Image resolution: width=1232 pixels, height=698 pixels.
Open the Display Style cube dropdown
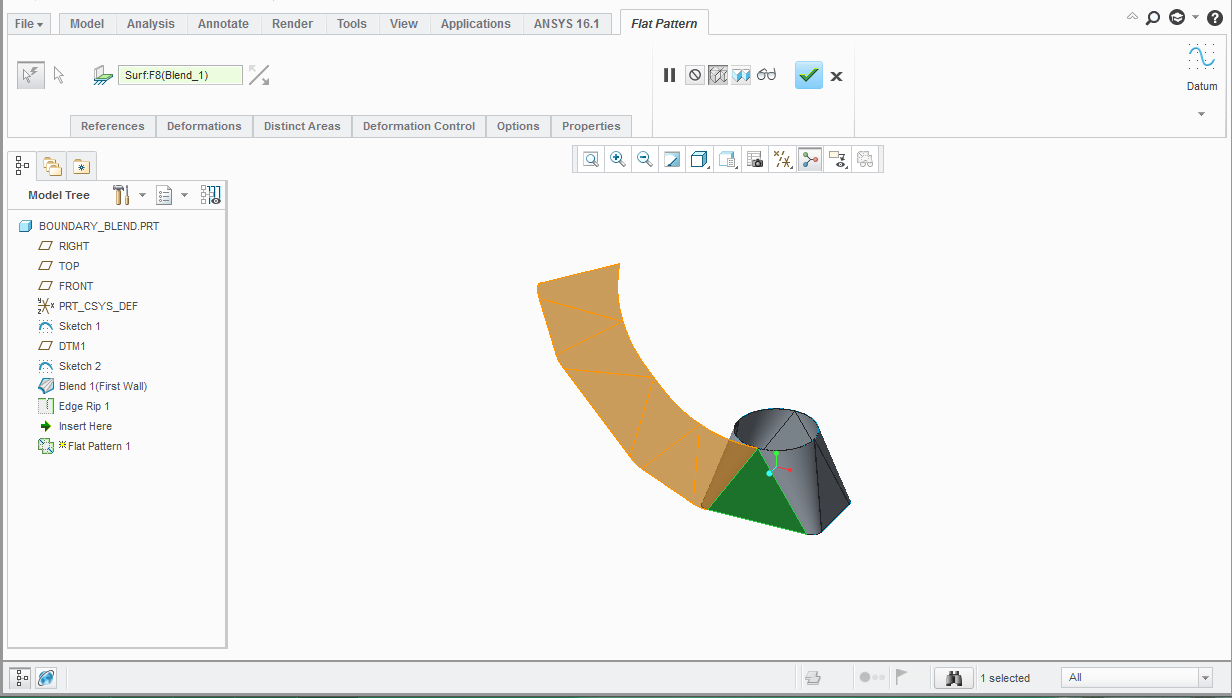coord(700,159)
